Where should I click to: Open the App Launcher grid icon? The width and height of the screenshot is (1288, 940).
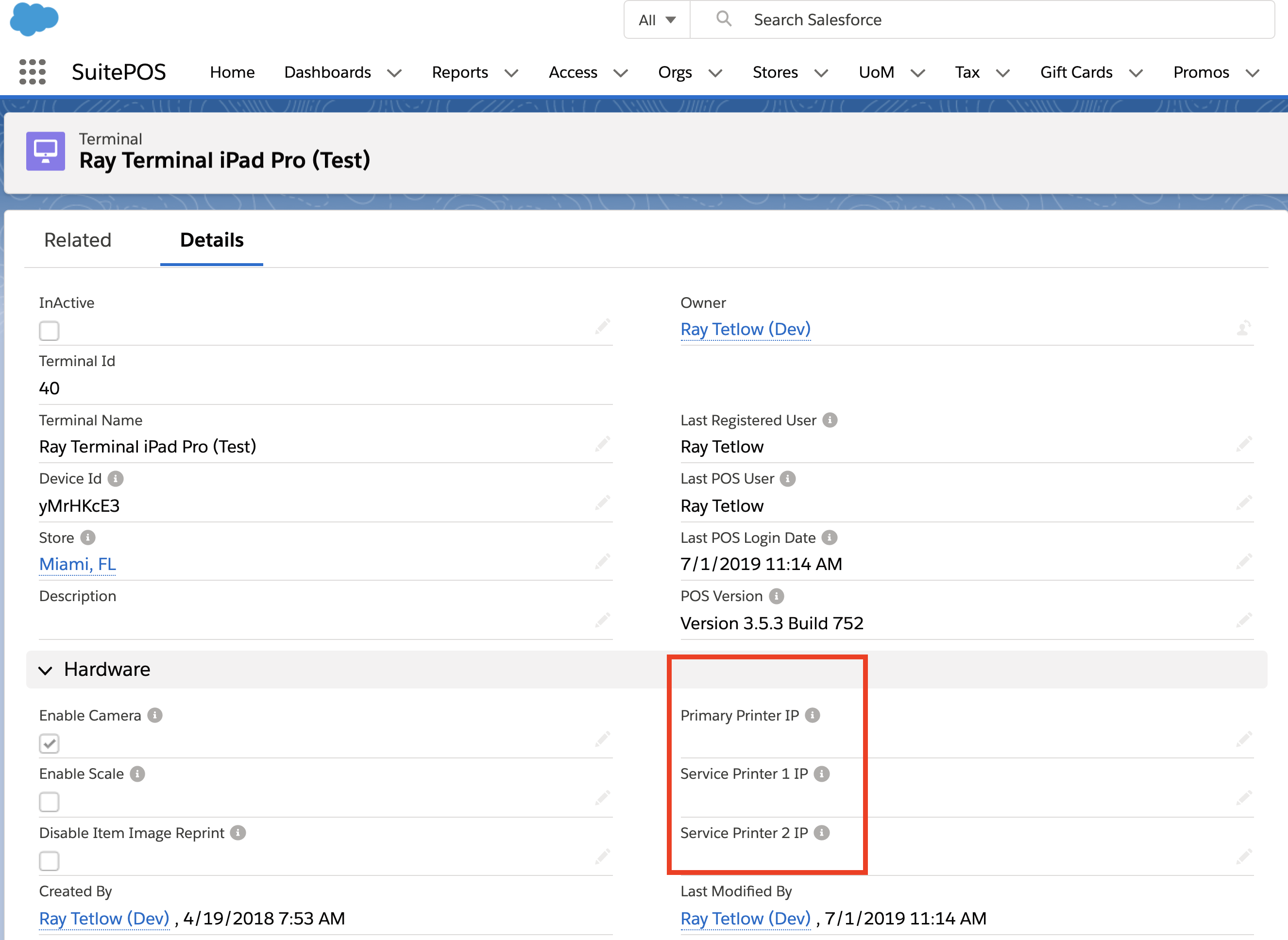33,72
